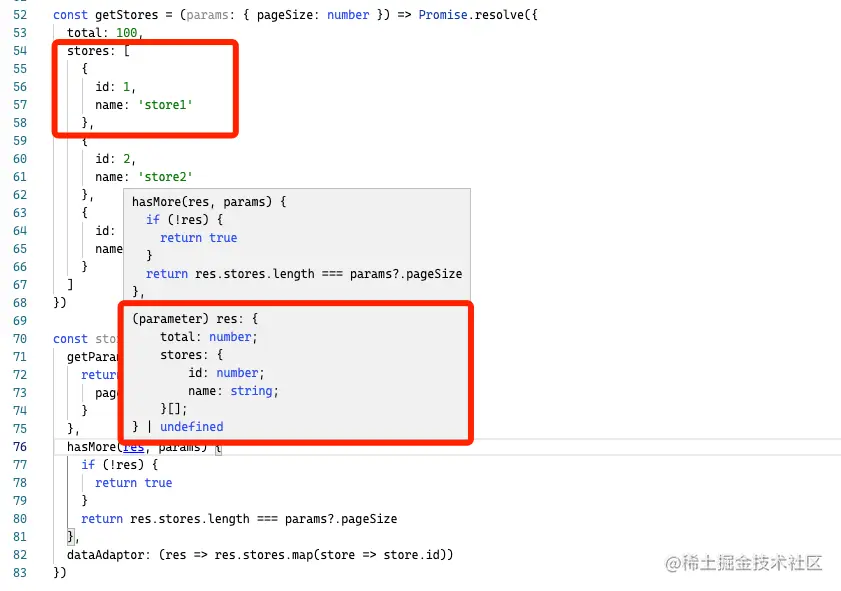Image resolution: width=841 pixels, height=591 pixels.
Task: Click 'if (!res) {' on line 77
Action: pos(119,465)
